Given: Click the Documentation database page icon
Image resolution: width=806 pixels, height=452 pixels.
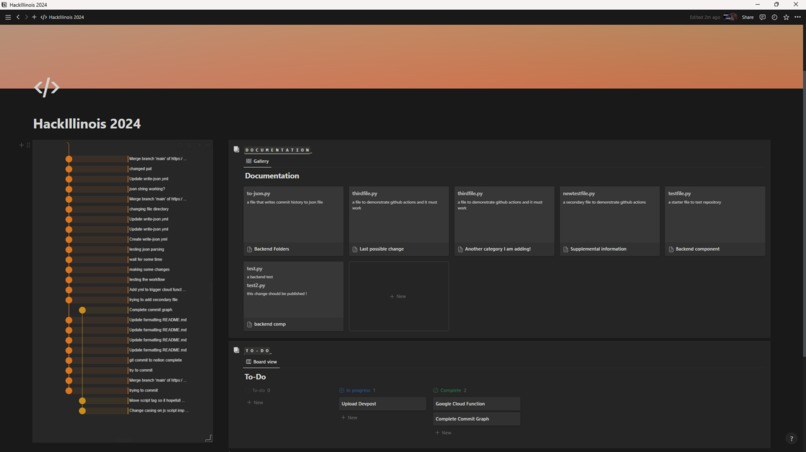Looking at the screenshot, I should tap(236, 149).
